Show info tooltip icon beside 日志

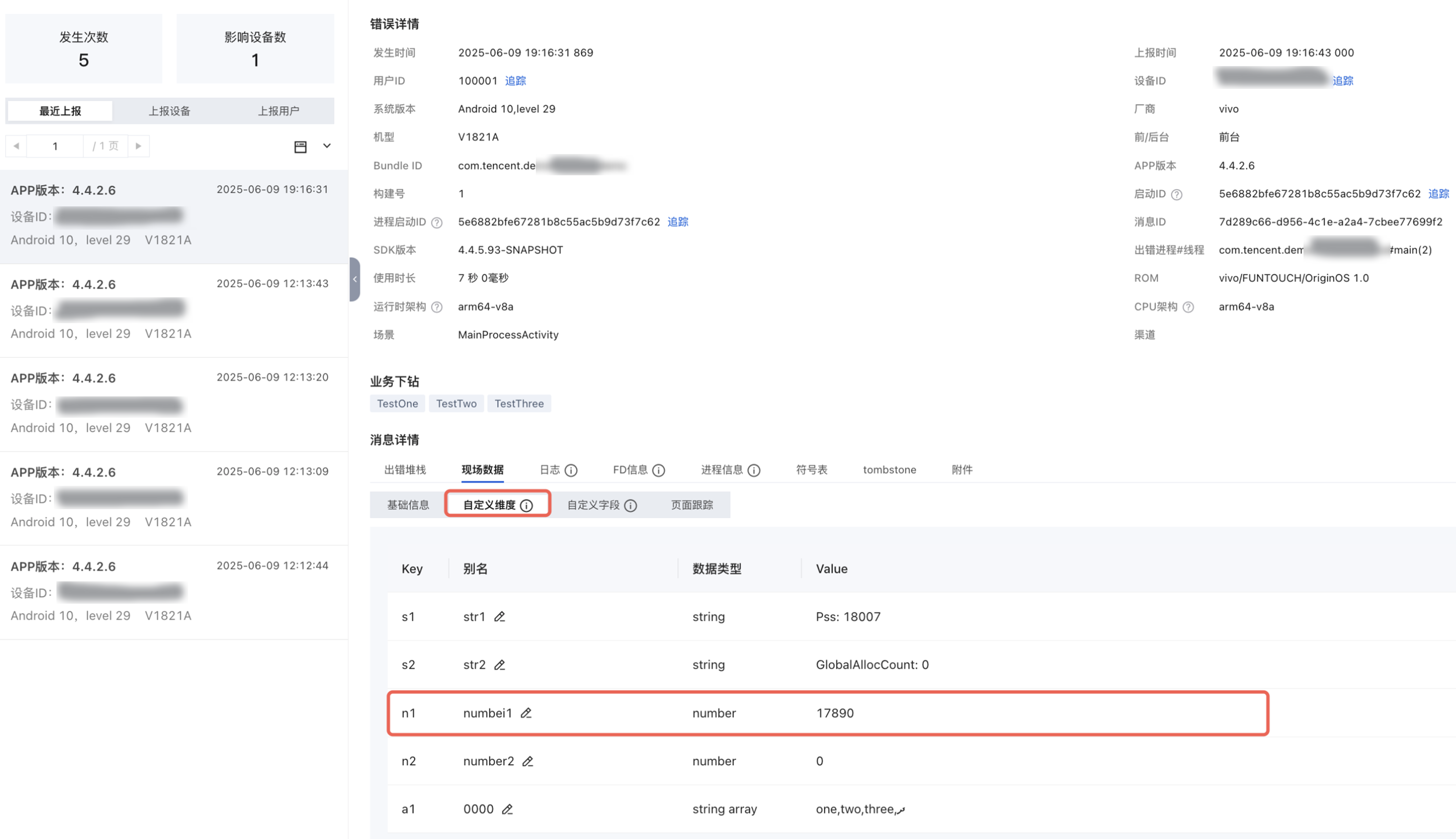pos(570,470)
